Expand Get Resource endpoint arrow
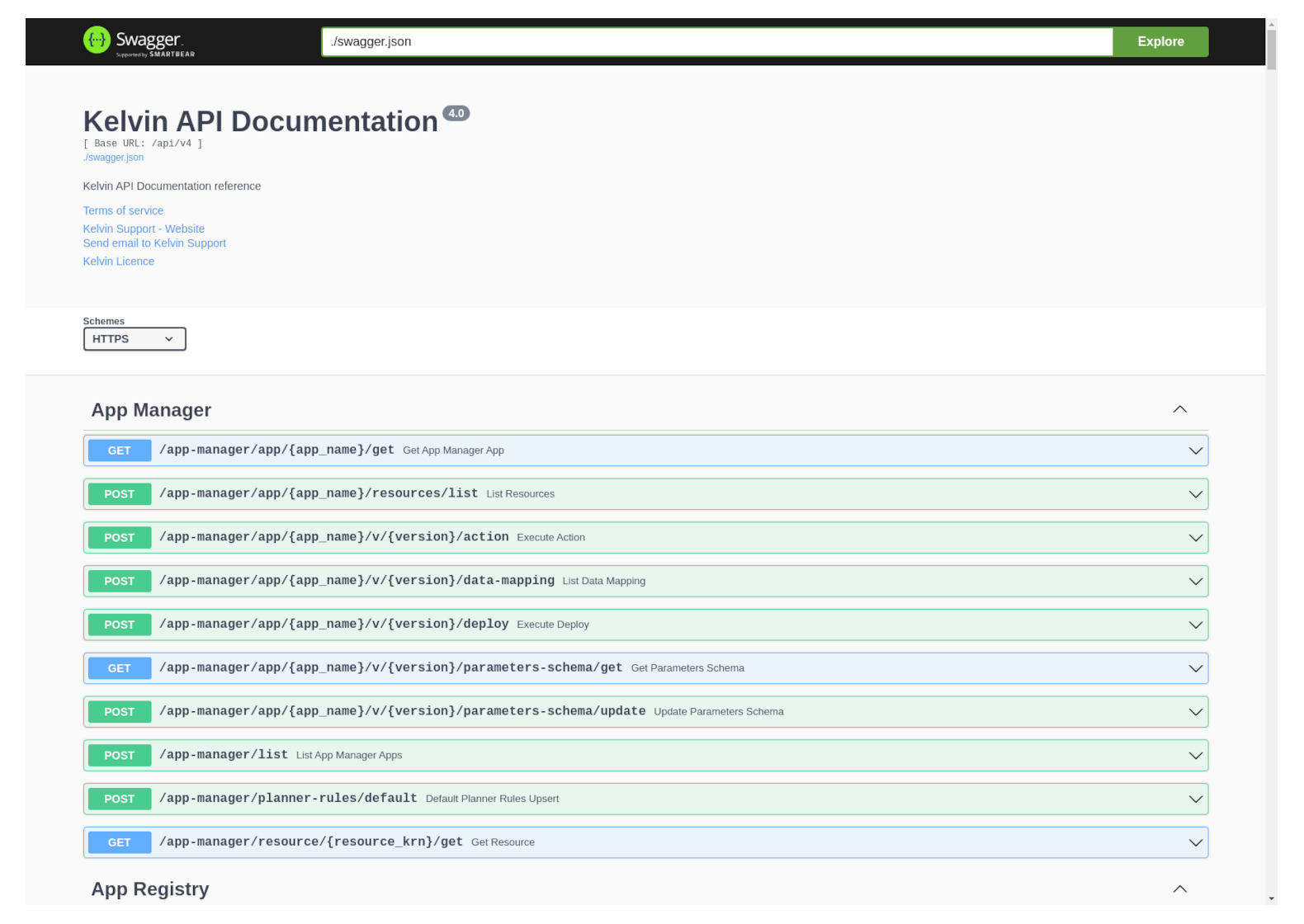 click(x=1194, y=843)
